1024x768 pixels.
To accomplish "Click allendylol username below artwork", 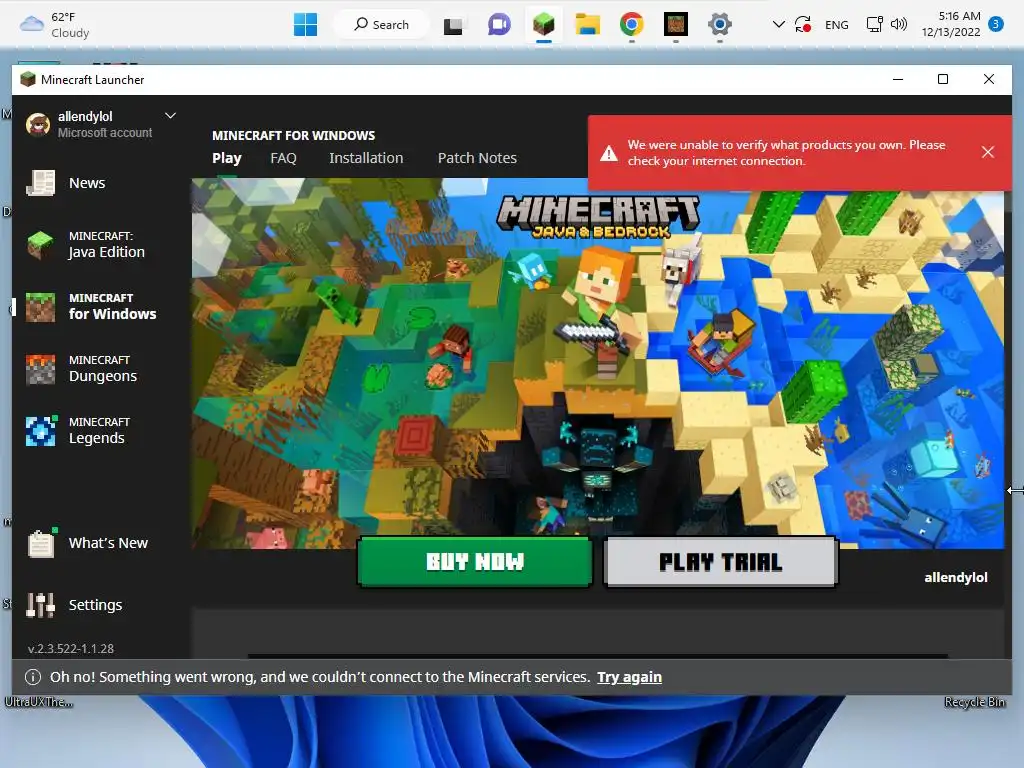I will tap(955, 577).
